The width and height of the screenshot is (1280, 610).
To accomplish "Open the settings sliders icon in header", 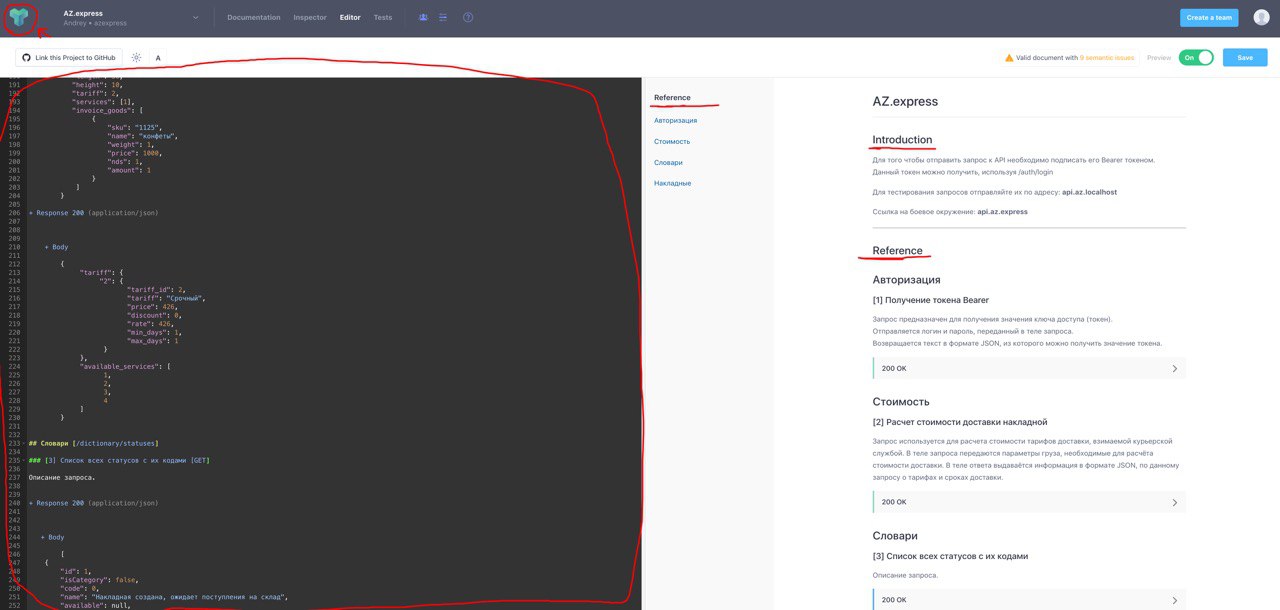I will tap(443, 17).
